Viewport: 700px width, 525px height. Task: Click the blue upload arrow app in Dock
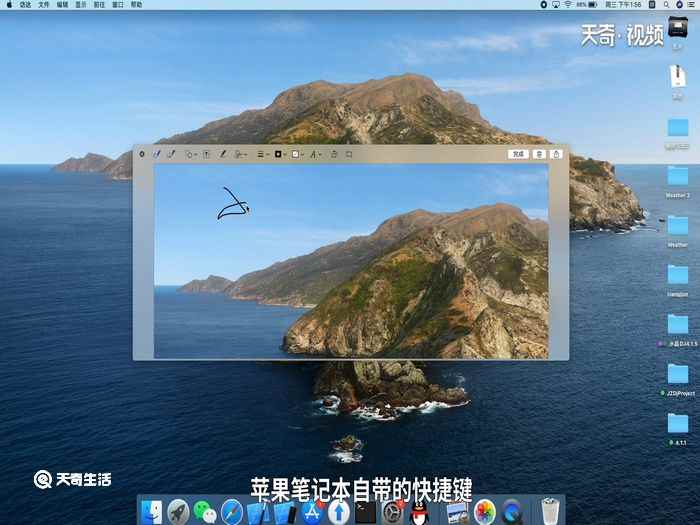[339, 512]
